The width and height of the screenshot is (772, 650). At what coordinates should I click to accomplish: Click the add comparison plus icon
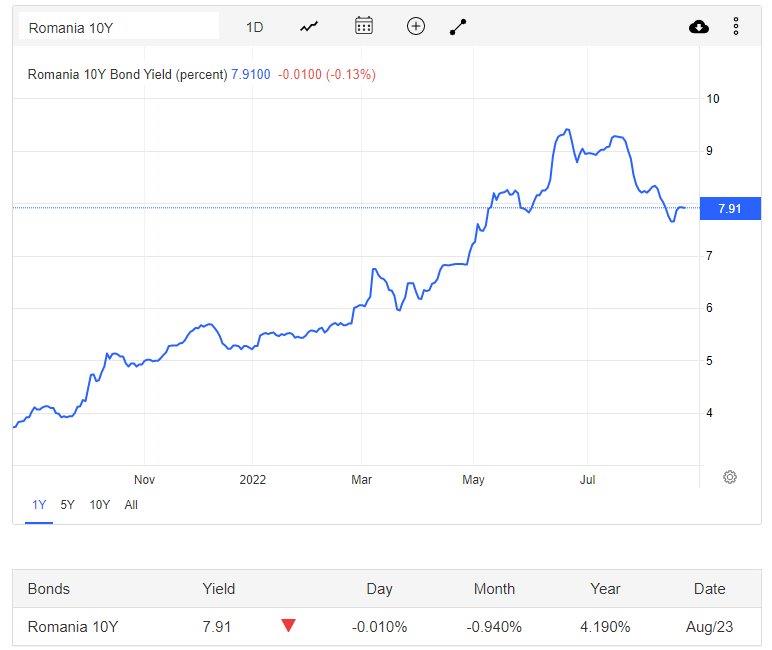tap(416, 27)
